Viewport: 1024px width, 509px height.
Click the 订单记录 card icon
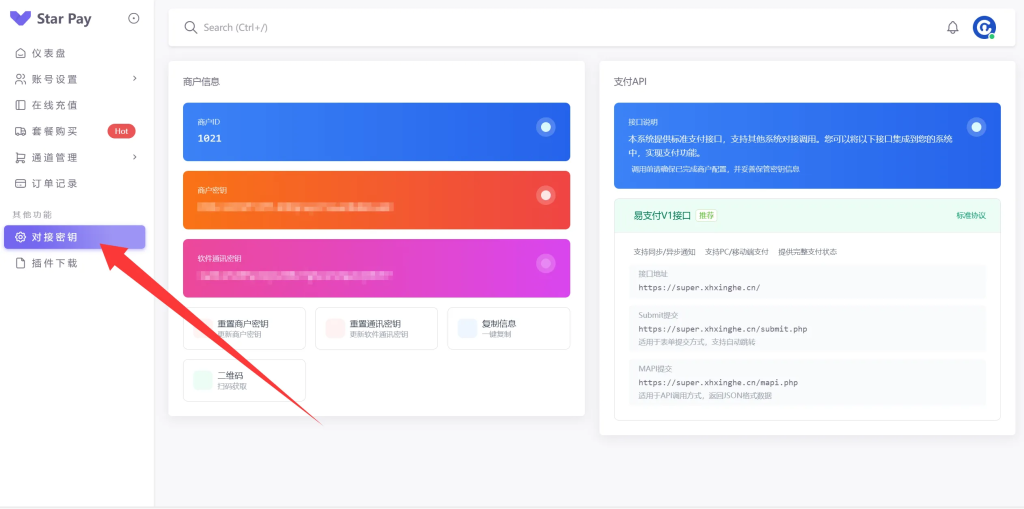21,183
